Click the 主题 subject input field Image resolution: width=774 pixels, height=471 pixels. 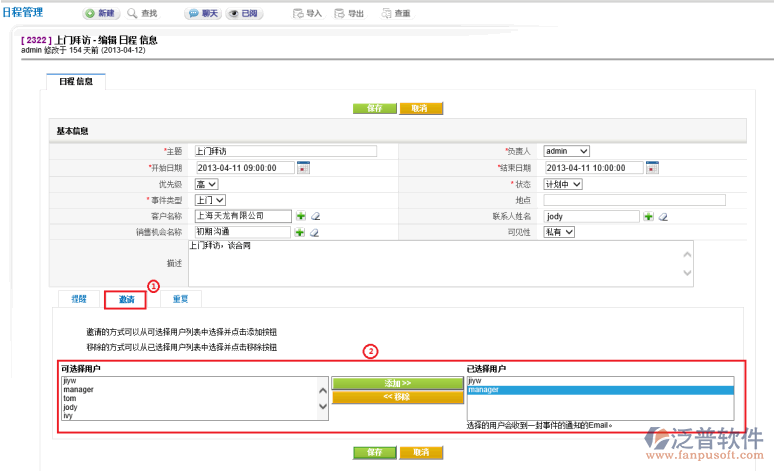pos(285,151)
